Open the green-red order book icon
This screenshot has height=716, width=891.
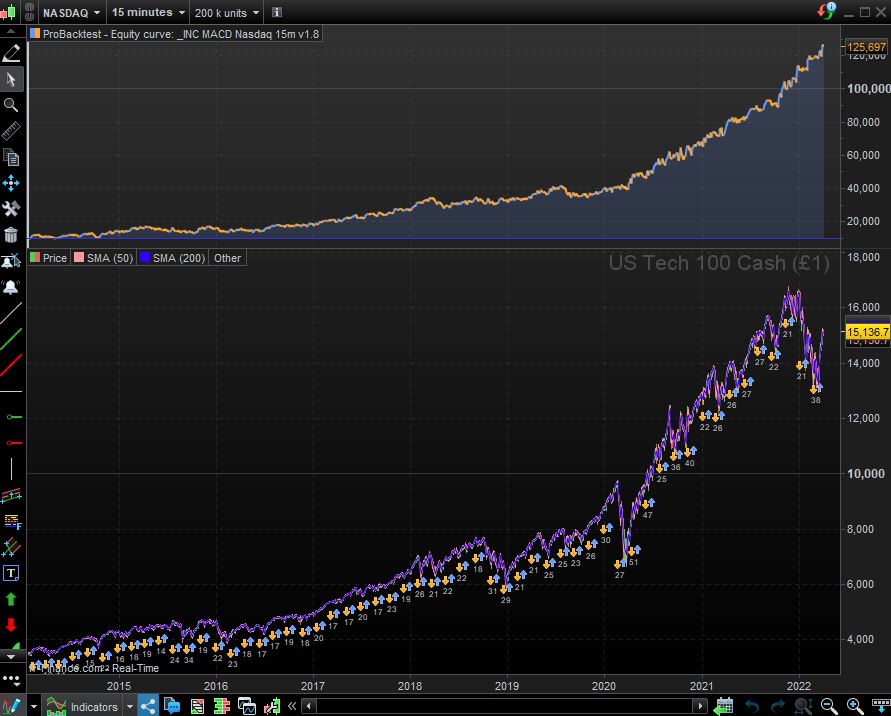222,707
